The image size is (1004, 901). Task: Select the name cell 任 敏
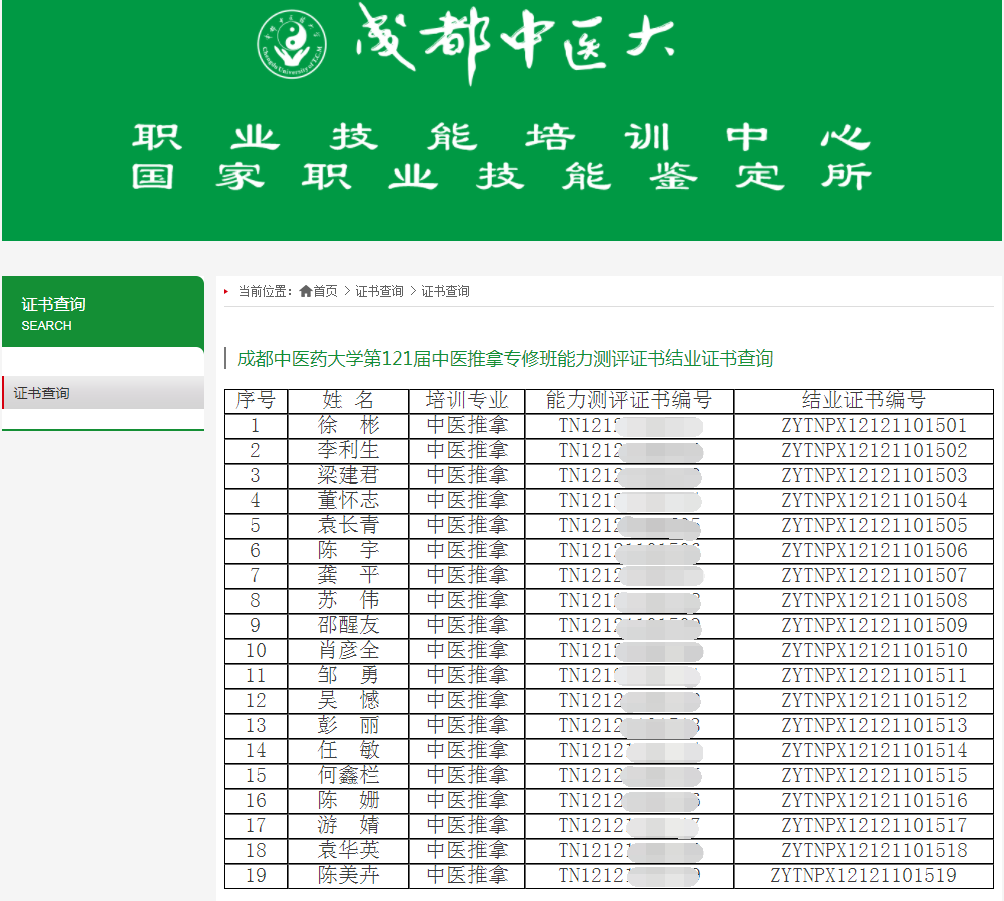coord(348,750)
